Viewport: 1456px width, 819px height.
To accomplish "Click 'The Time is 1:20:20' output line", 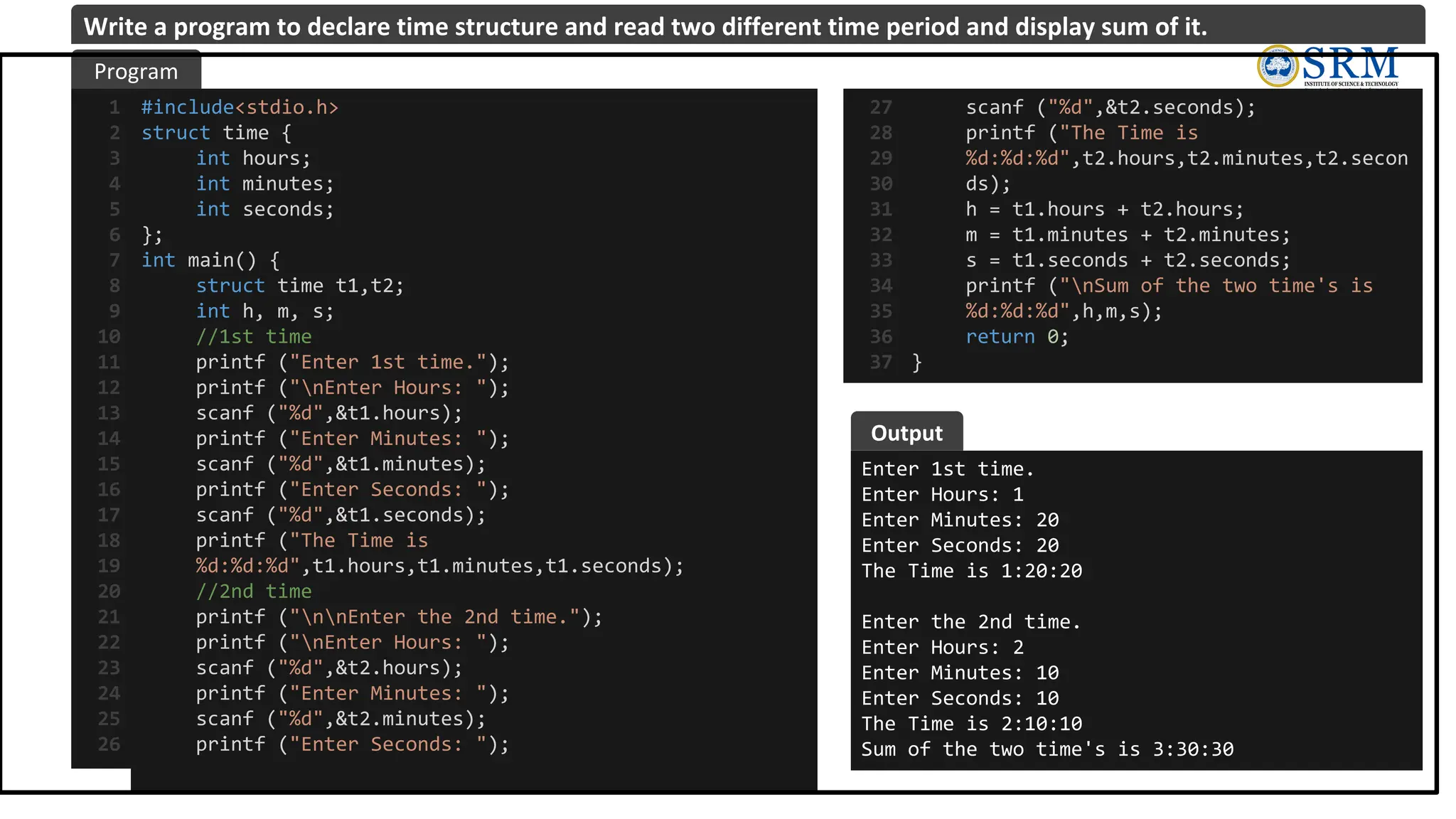I will coord(972,571).
